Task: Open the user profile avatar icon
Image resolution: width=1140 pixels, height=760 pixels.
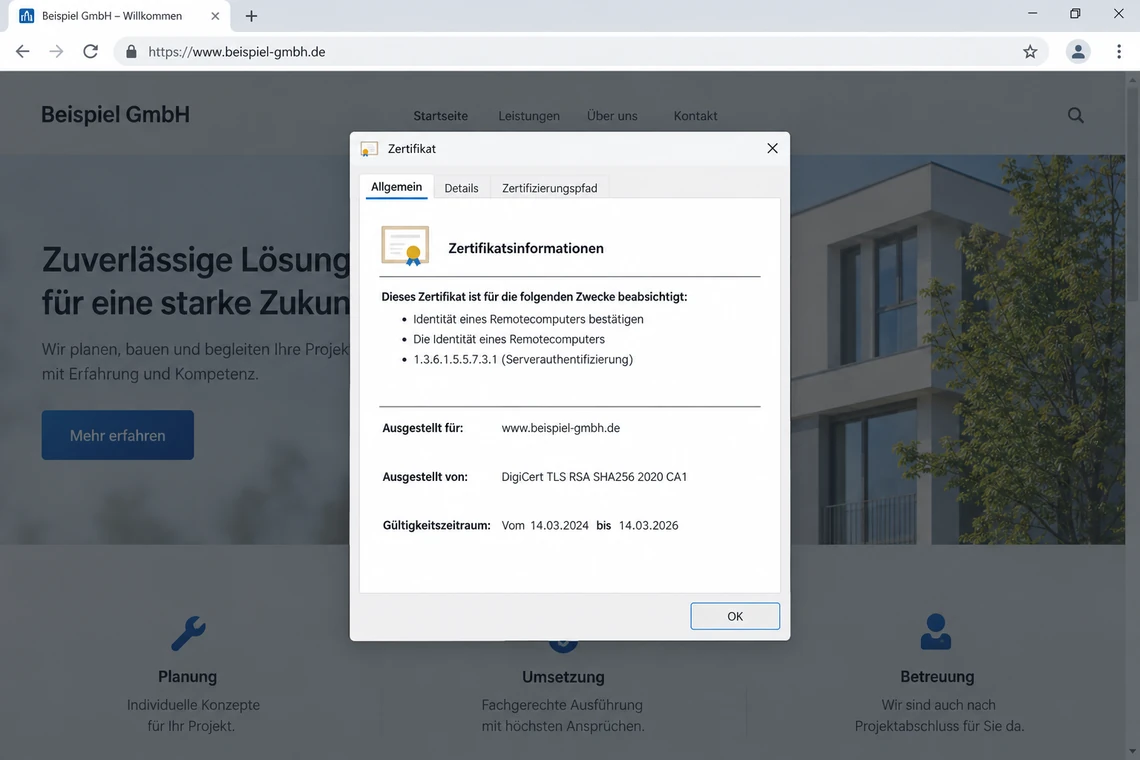Action: coord(1077,52)
